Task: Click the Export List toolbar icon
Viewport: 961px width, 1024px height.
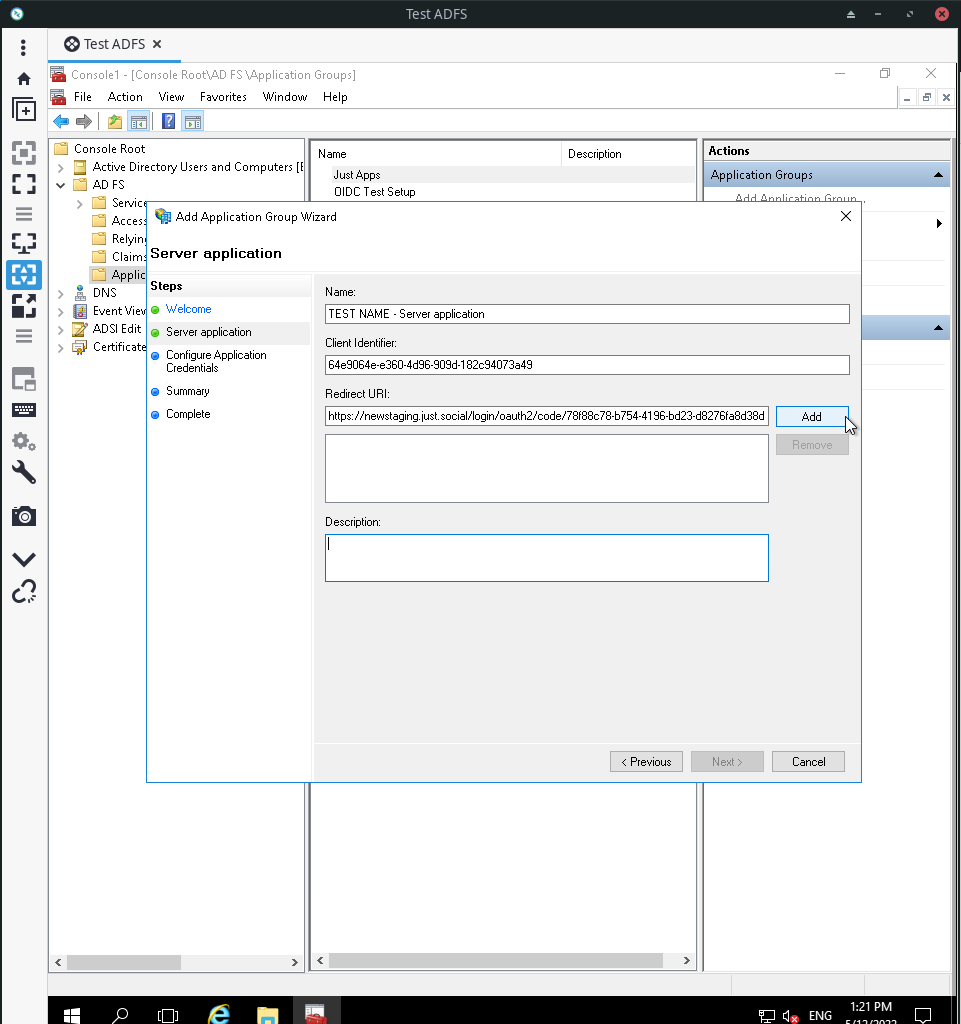Action: (113, 120)
